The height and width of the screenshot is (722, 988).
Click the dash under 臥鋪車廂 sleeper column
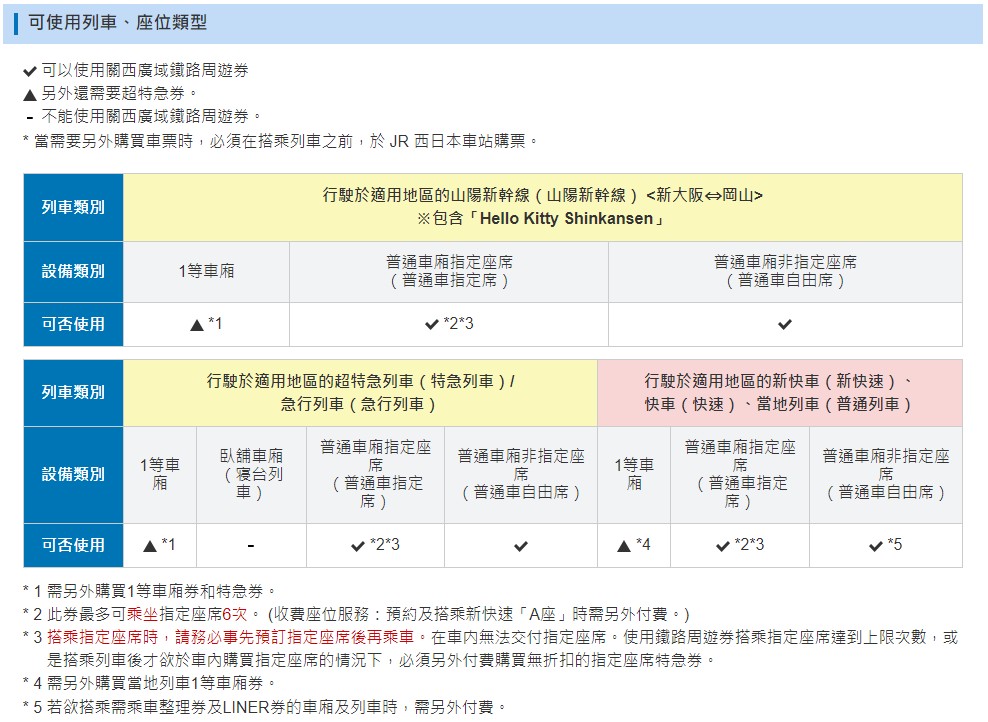pos(251,546)
